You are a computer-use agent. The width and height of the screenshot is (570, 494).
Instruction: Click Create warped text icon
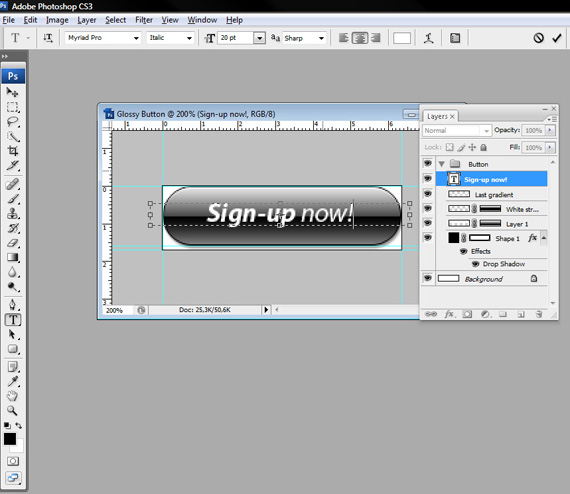pyautogui.click(x=429, y=38)
